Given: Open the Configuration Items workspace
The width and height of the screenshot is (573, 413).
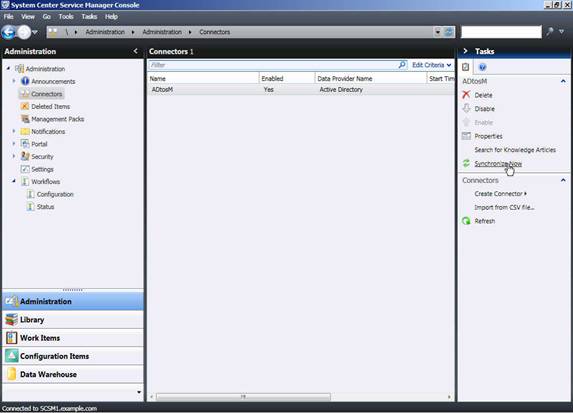Looking at the screenshot, I should coord(73,356).
